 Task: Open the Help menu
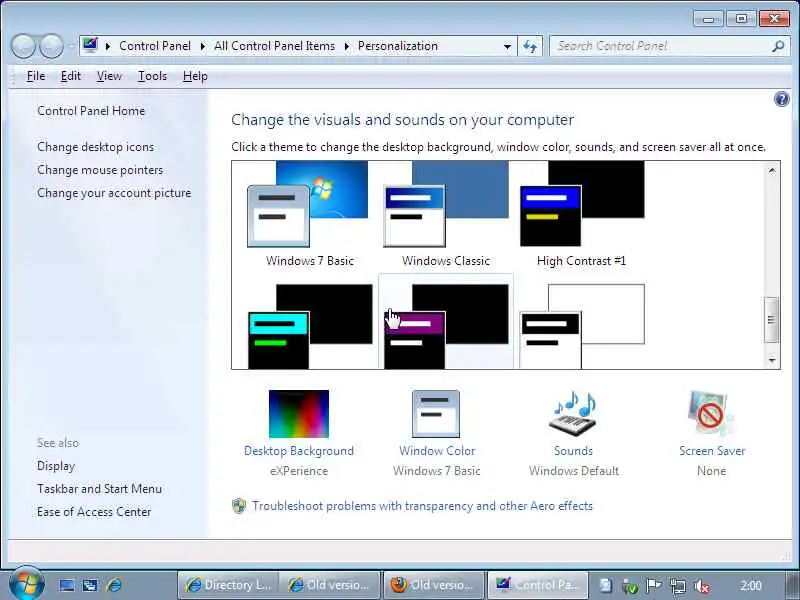195,76
